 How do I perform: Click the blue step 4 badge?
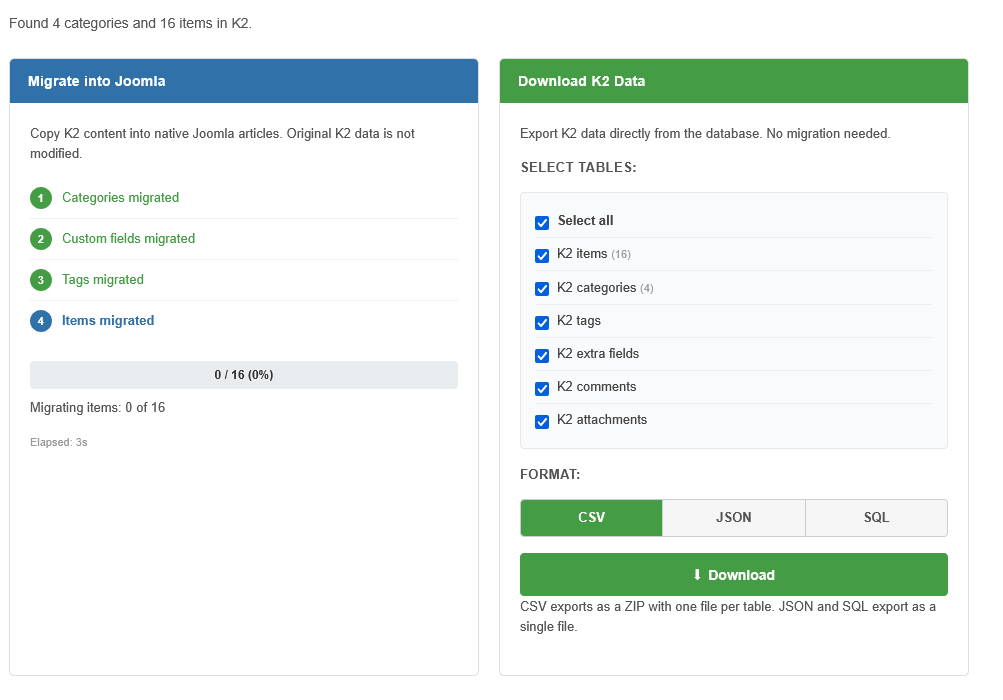(x=40, y=321)
